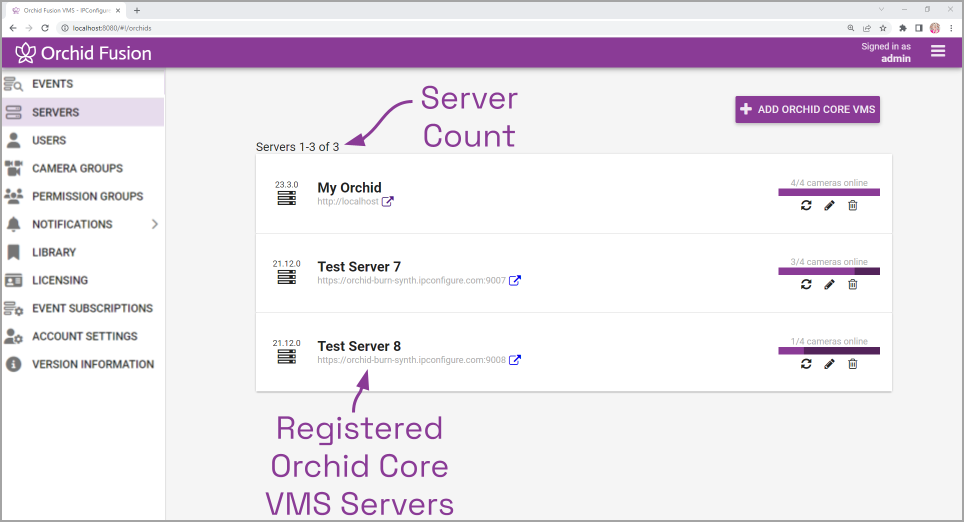Click Add Orchid Core VMS button
This screenshot has height=522, width=964.
pyautogui.click(x=807, y=109)
